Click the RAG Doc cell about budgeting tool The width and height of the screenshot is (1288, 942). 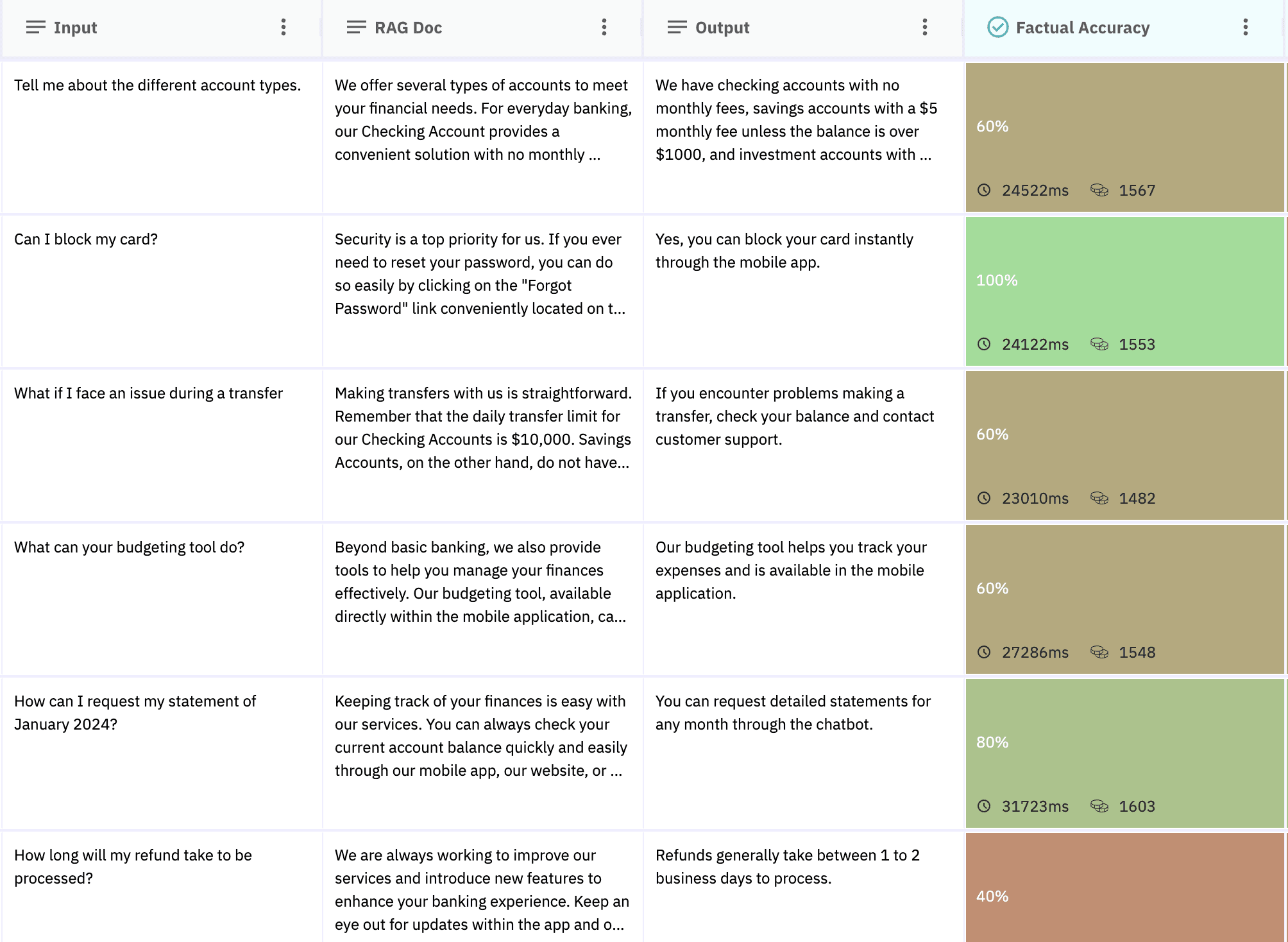[x=480, y=581]
